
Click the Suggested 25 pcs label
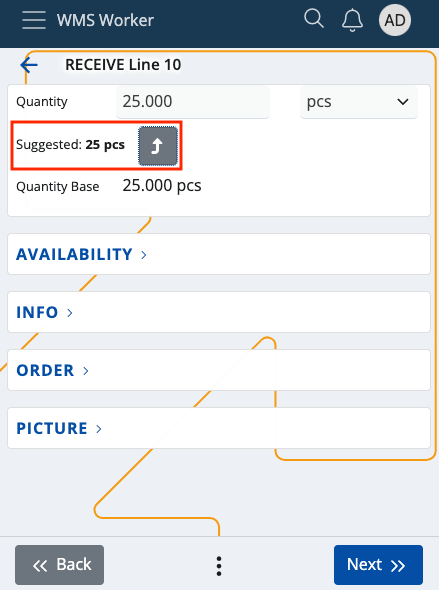pyautogui.click(x=70, y=144)
